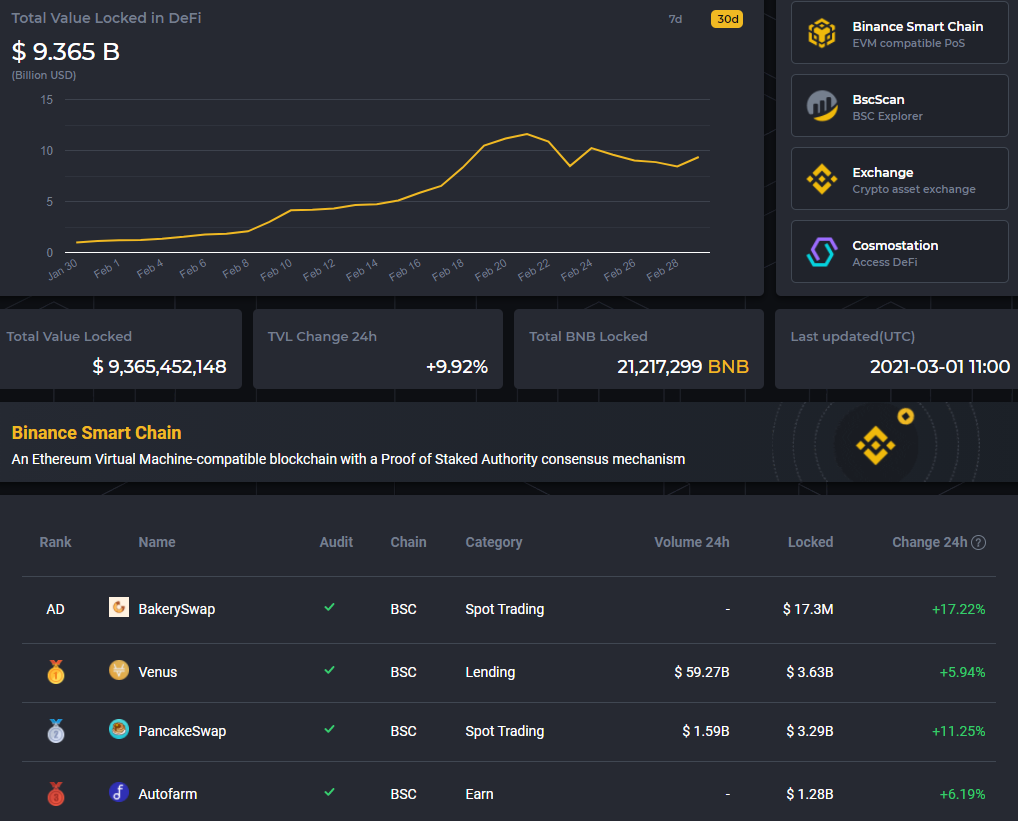Select the 30d chart timeframe
Viewport: 1018px width, 821px height.
727,18
